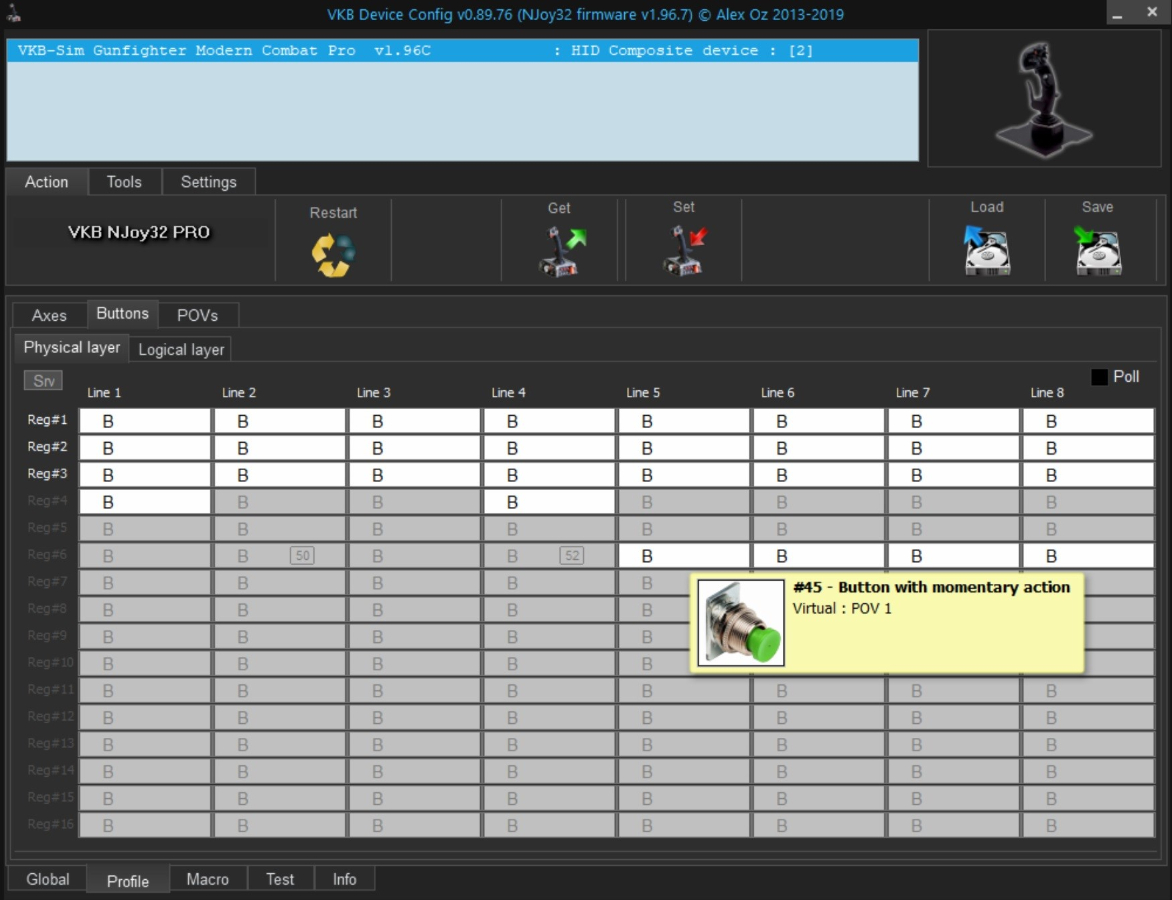Click the number 50 badge in Reg#6

[302, 555]
